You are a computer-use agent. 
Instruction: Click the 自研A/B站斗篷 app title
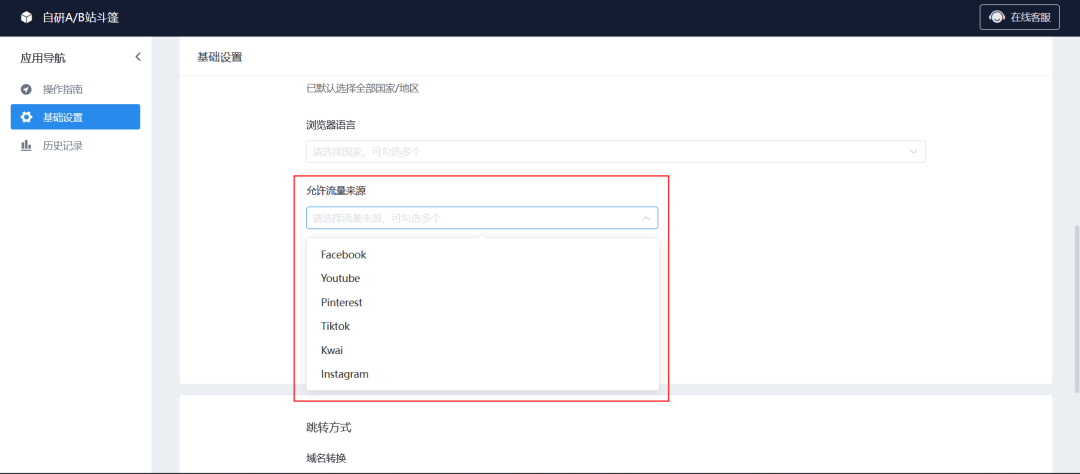81,17
